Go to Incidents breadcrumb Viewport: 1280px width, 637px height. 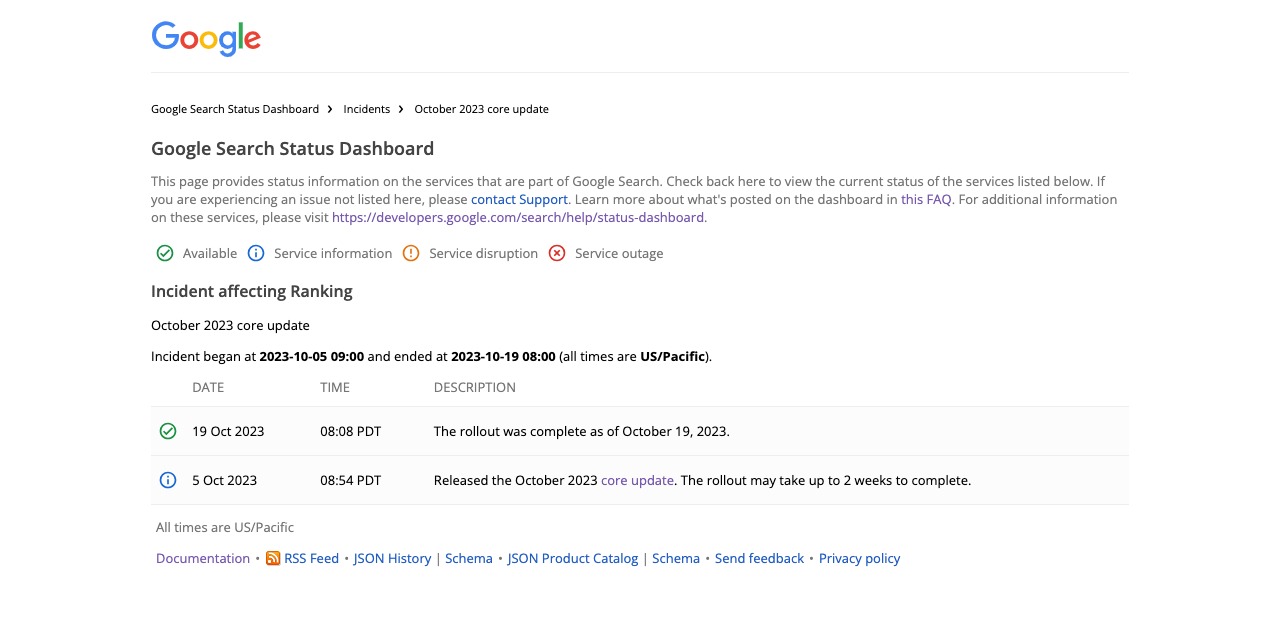367,109
